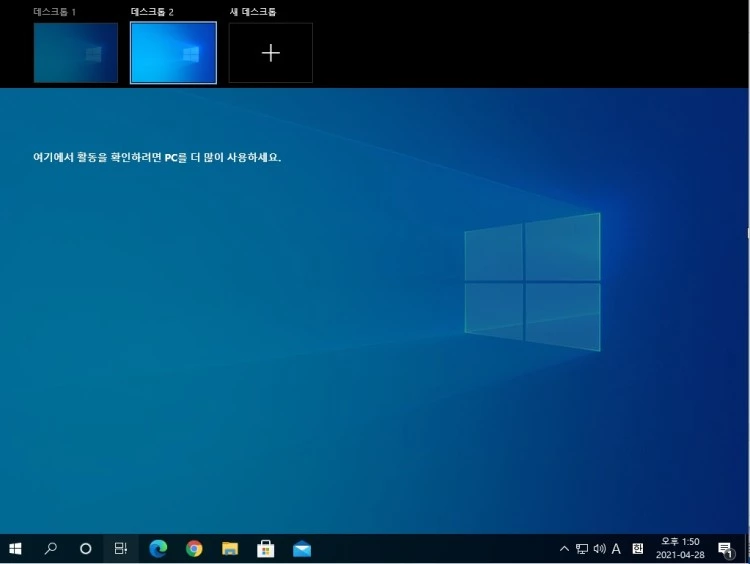Open File Explorer from taskbar
Viewport: 750px width, 564px height.
click(230, 548)
